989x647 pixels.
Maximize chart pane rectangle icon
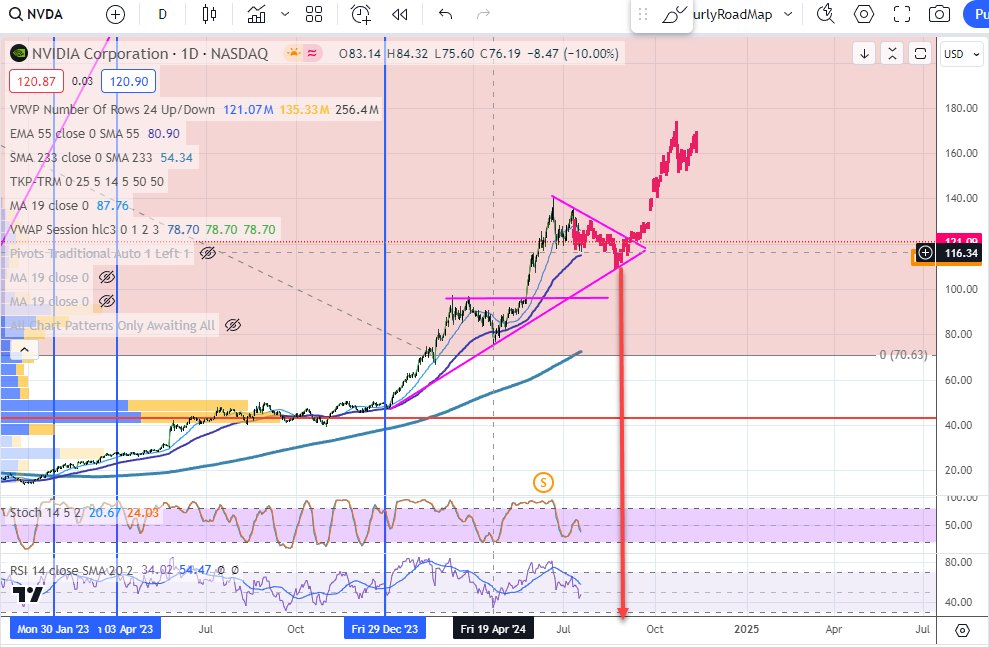920,54
